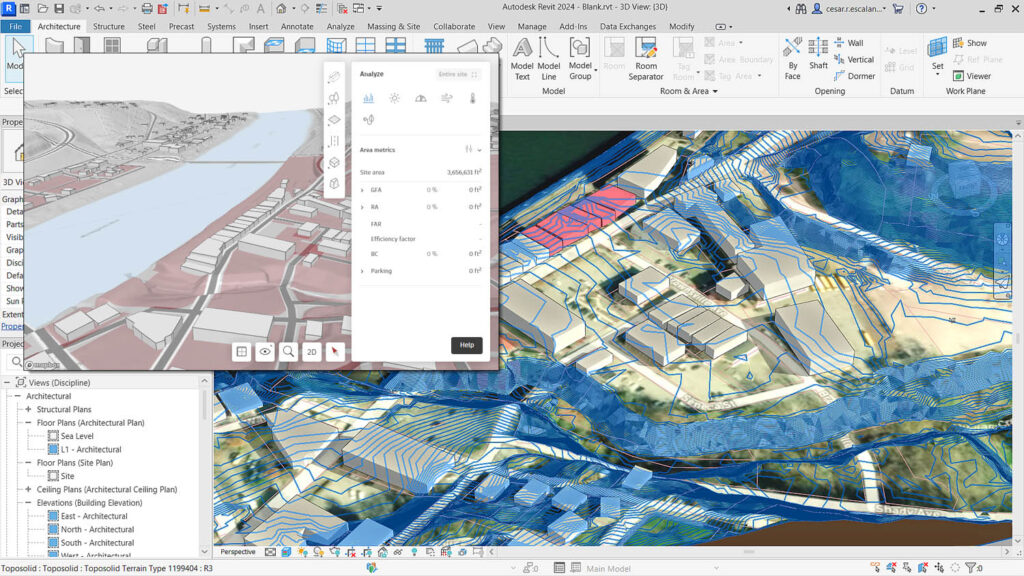This screenshot has height=576, width=1024.
Task: Open the File menu
Action: [15, 27]
